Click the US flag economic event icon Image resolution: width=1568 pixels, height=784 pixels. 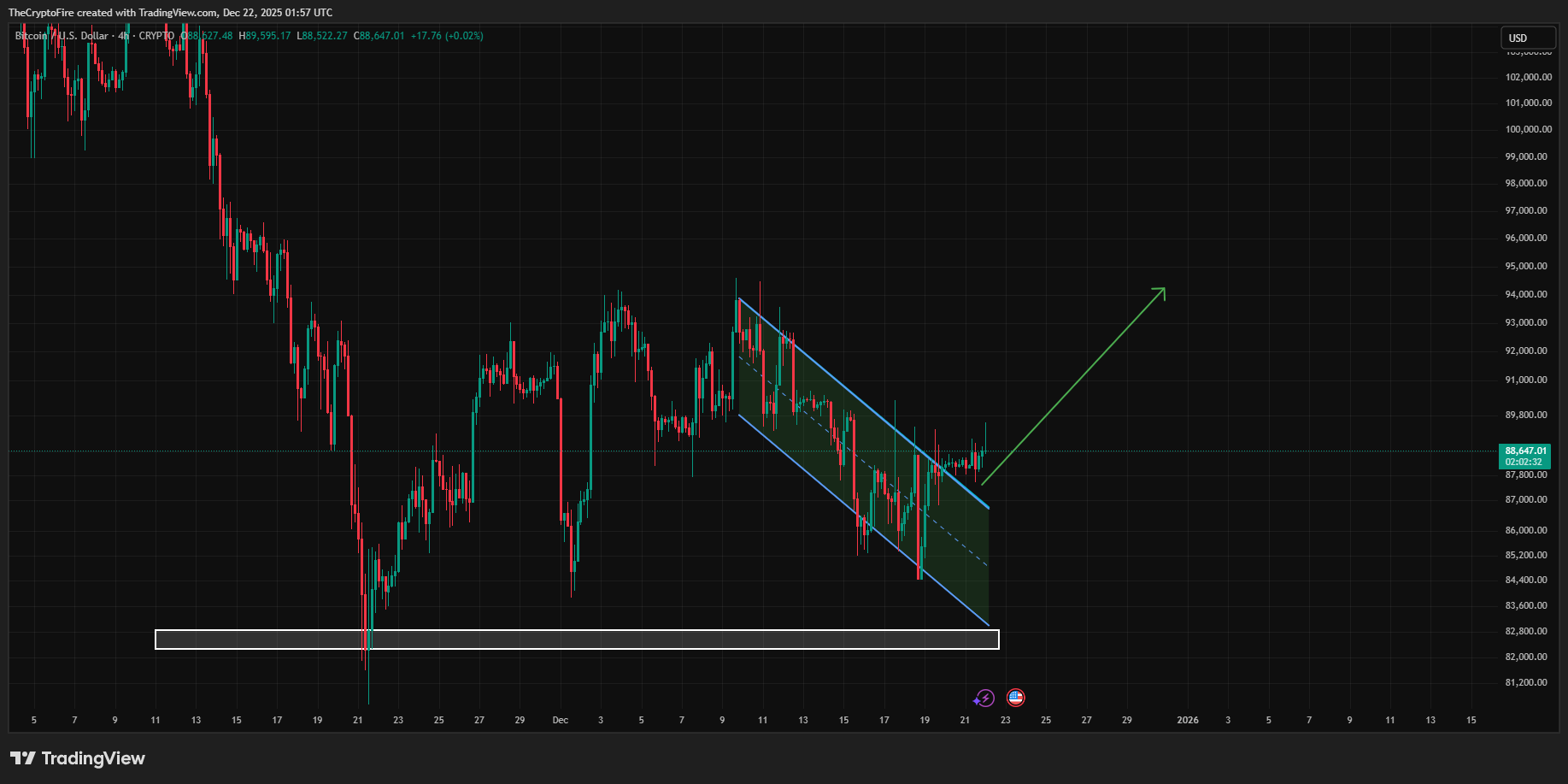[1015, 698]
